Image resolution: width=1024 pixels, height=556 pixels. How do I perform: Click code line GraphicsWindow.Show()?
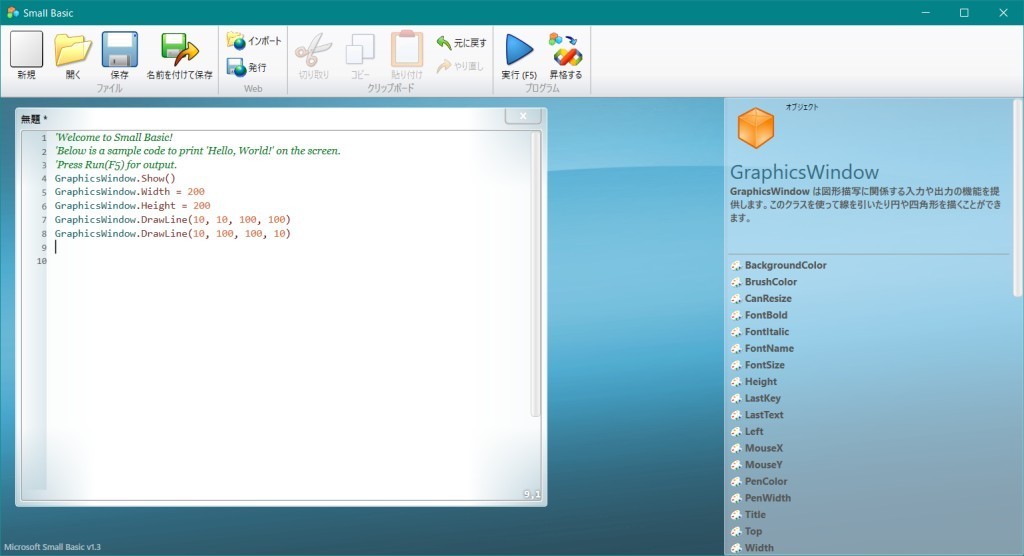115,178
